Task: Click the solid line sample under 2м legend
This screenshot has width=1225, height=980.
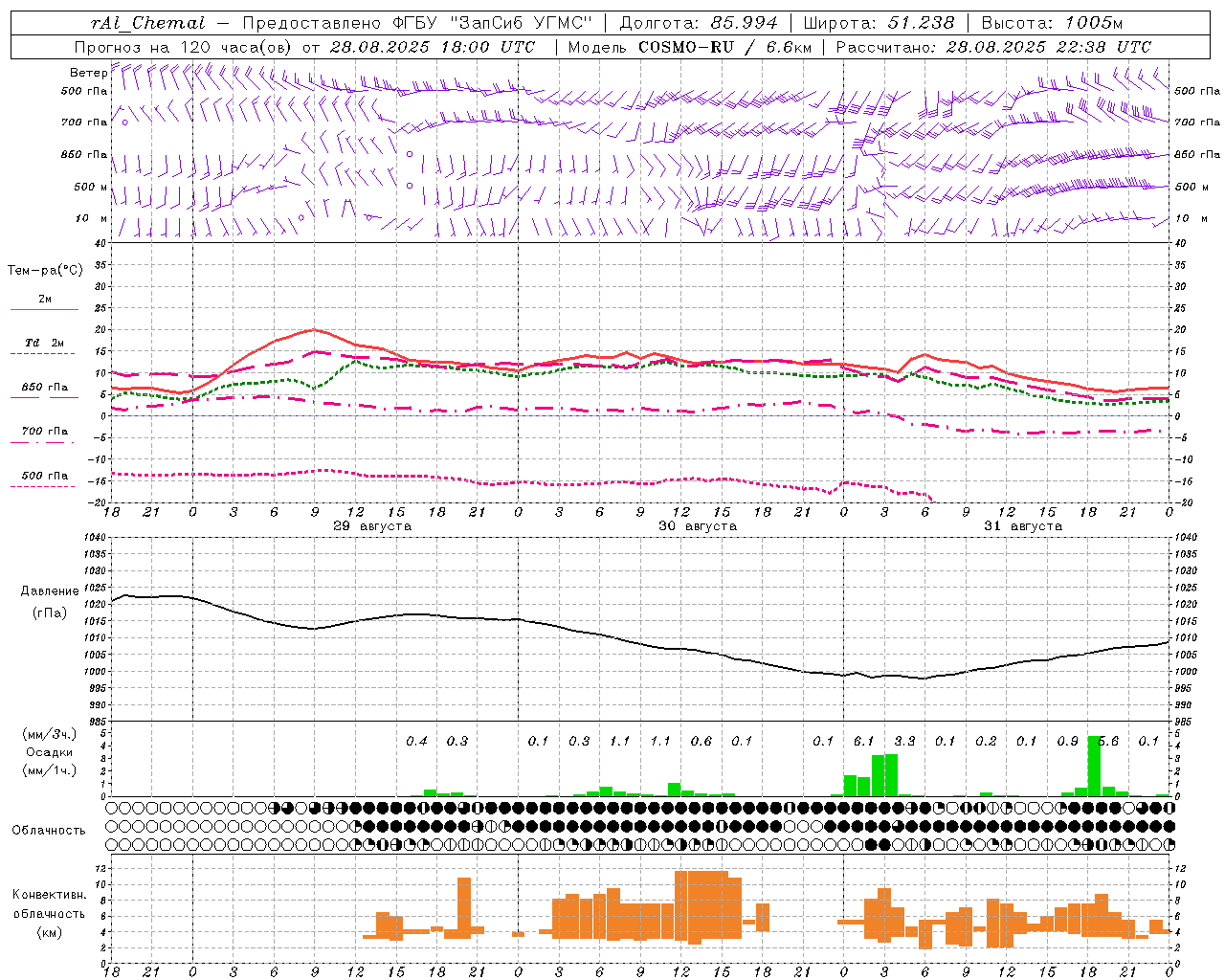Action: [43, 309]
